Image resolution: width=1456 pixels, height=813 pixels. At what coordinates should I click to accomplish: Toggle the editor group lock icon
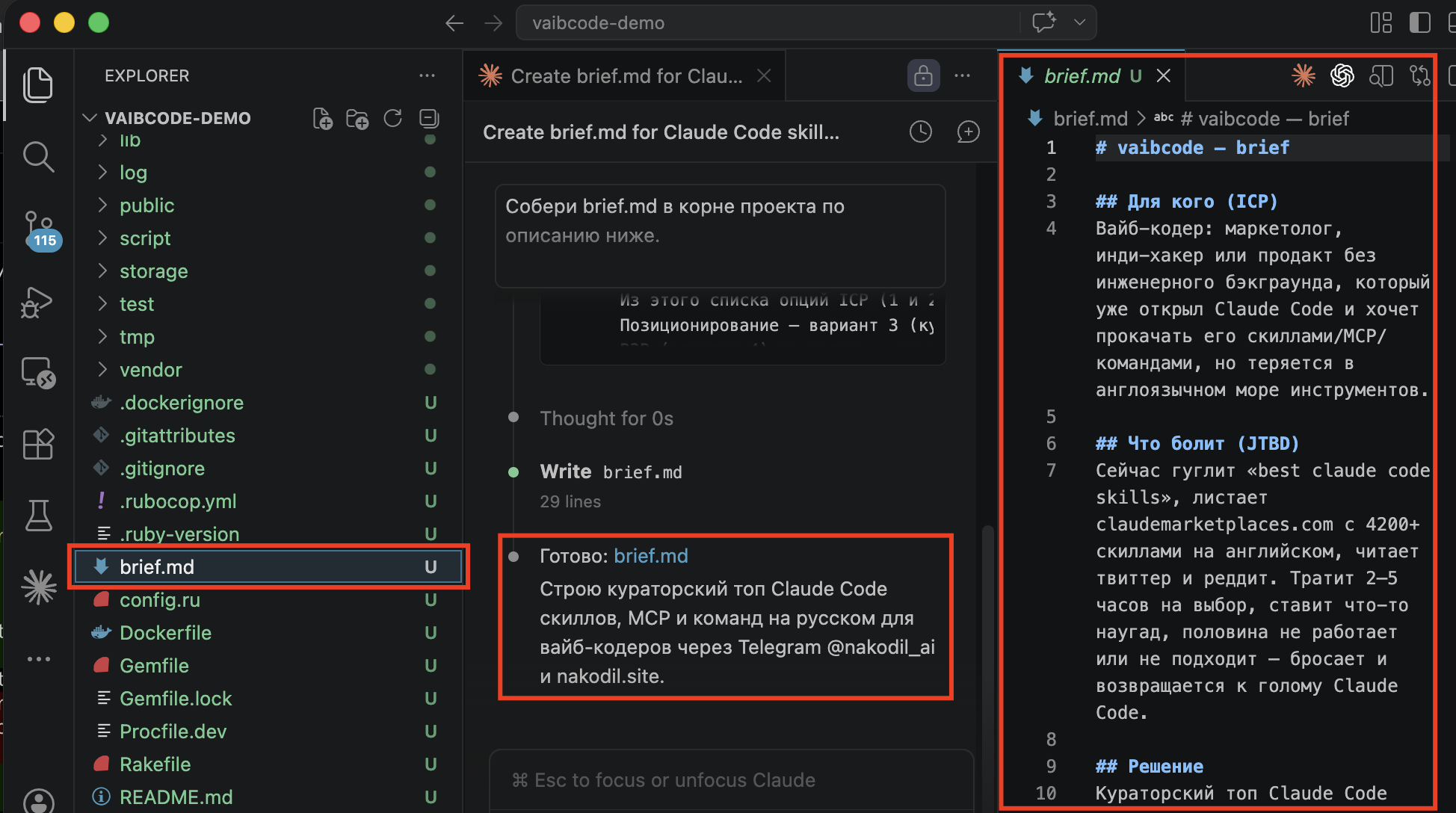pos(924,75)
